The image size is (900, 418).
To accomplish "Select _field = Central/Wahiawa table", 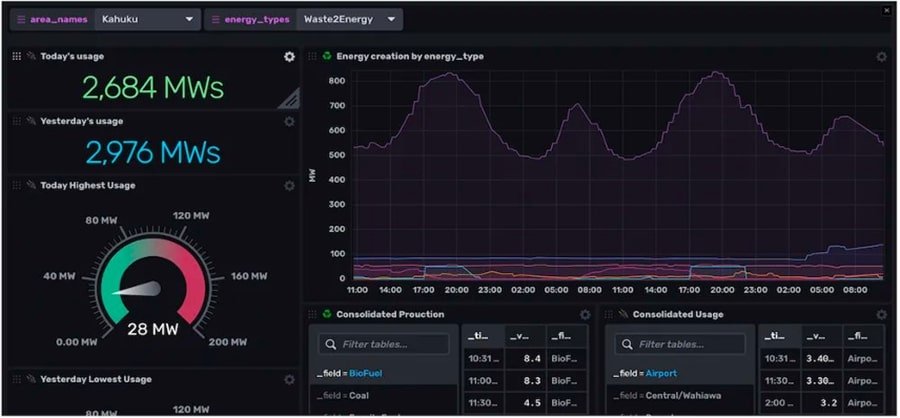I will tap(662, 395).
